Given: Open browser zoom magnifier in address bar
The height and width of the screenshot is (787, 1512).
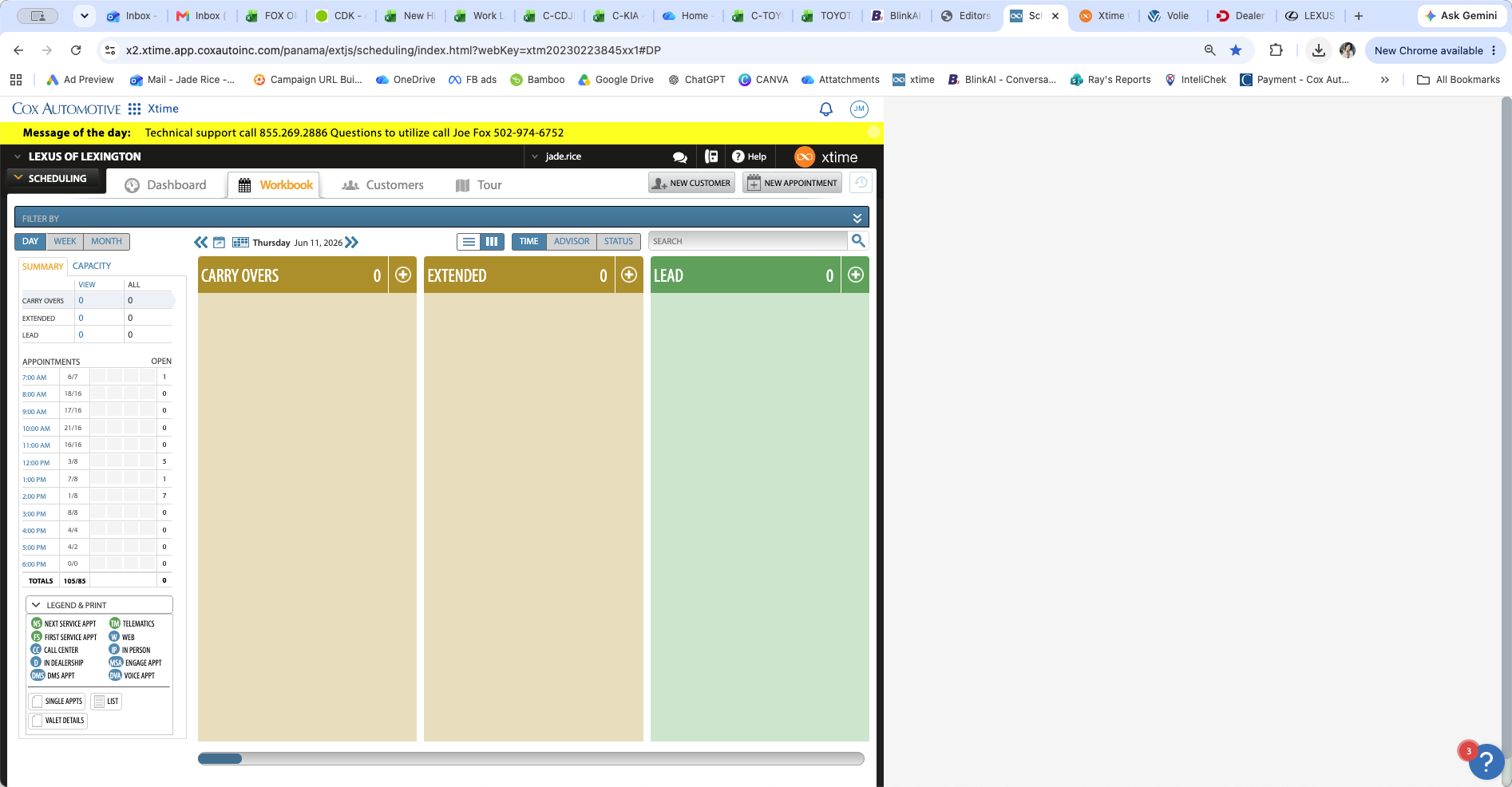Looking at the screenshot, I should [x=1210, y=50].
